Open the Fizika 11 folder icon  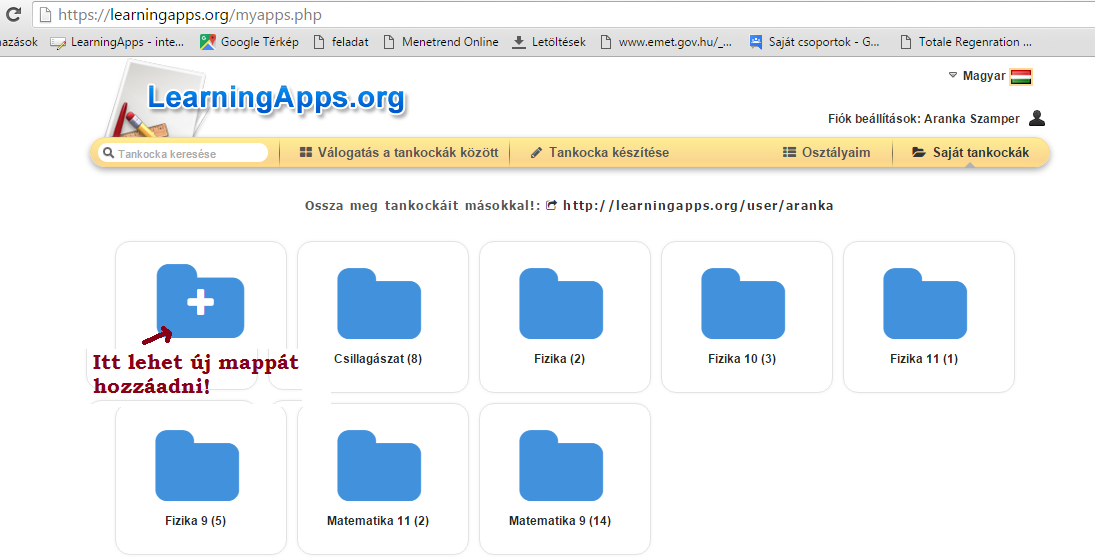point(925,304)
